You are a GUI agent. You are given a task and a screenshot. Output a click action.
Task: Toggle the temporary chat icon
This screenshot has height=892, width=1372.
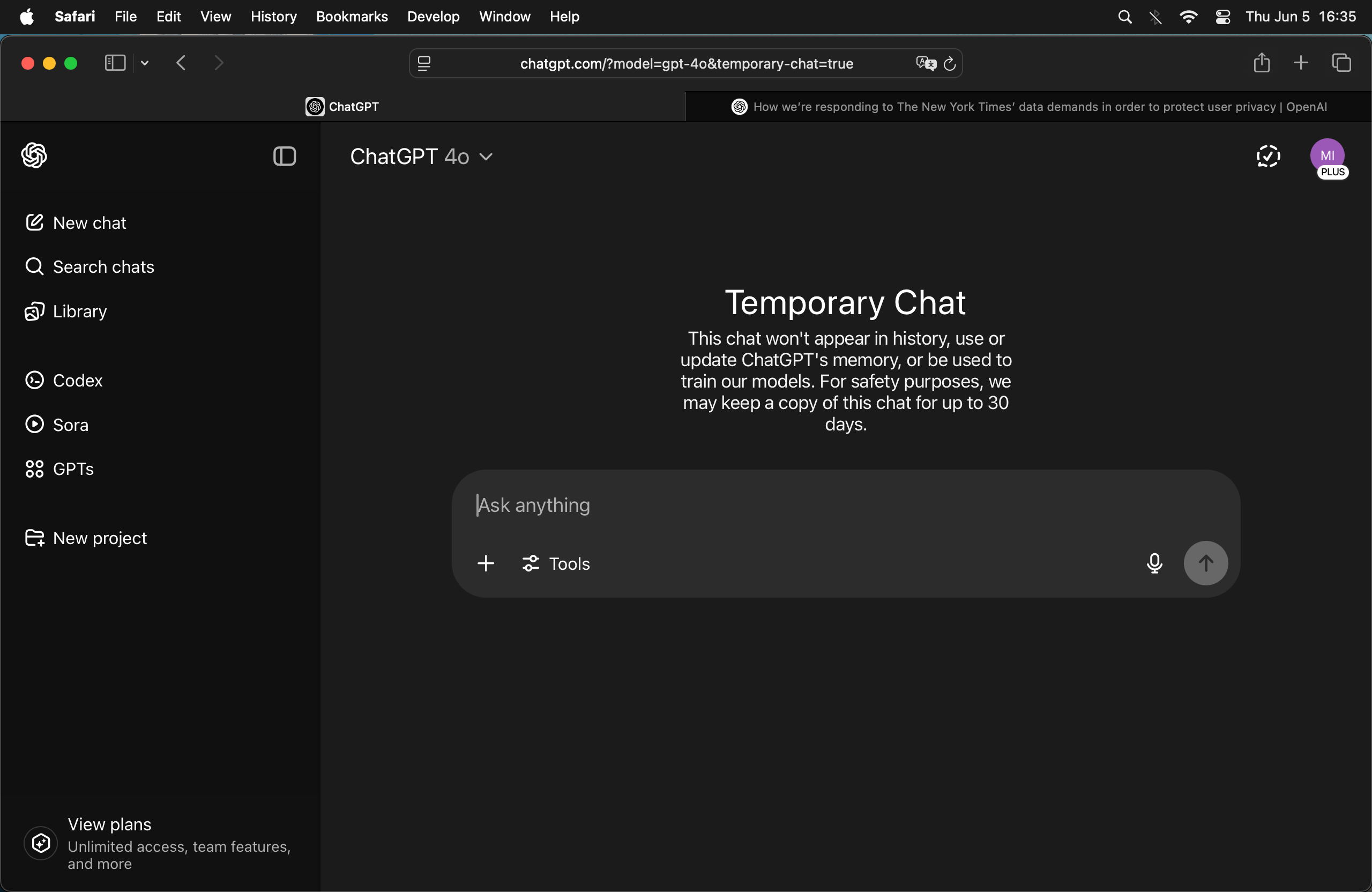tap(1268, 156)
